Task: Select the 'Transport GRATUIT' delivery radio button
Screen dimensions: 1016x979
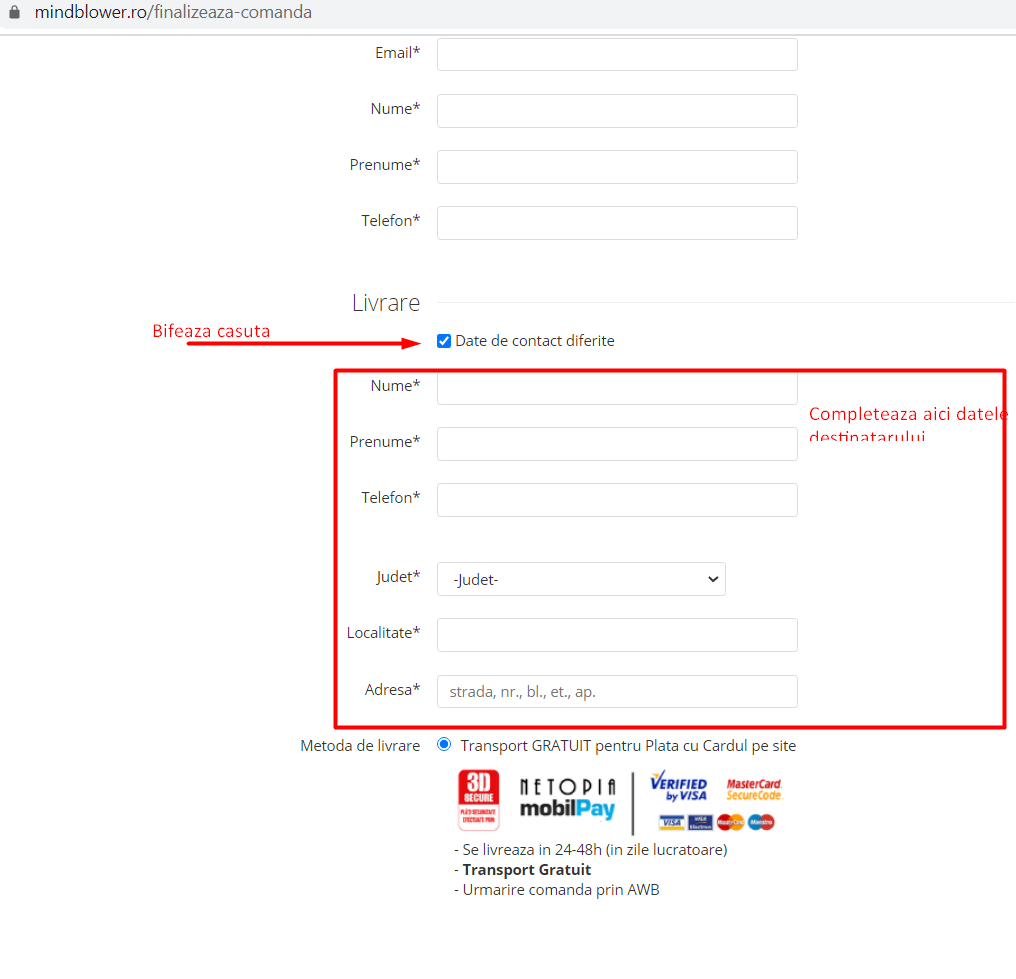Action: pos(444,745)
